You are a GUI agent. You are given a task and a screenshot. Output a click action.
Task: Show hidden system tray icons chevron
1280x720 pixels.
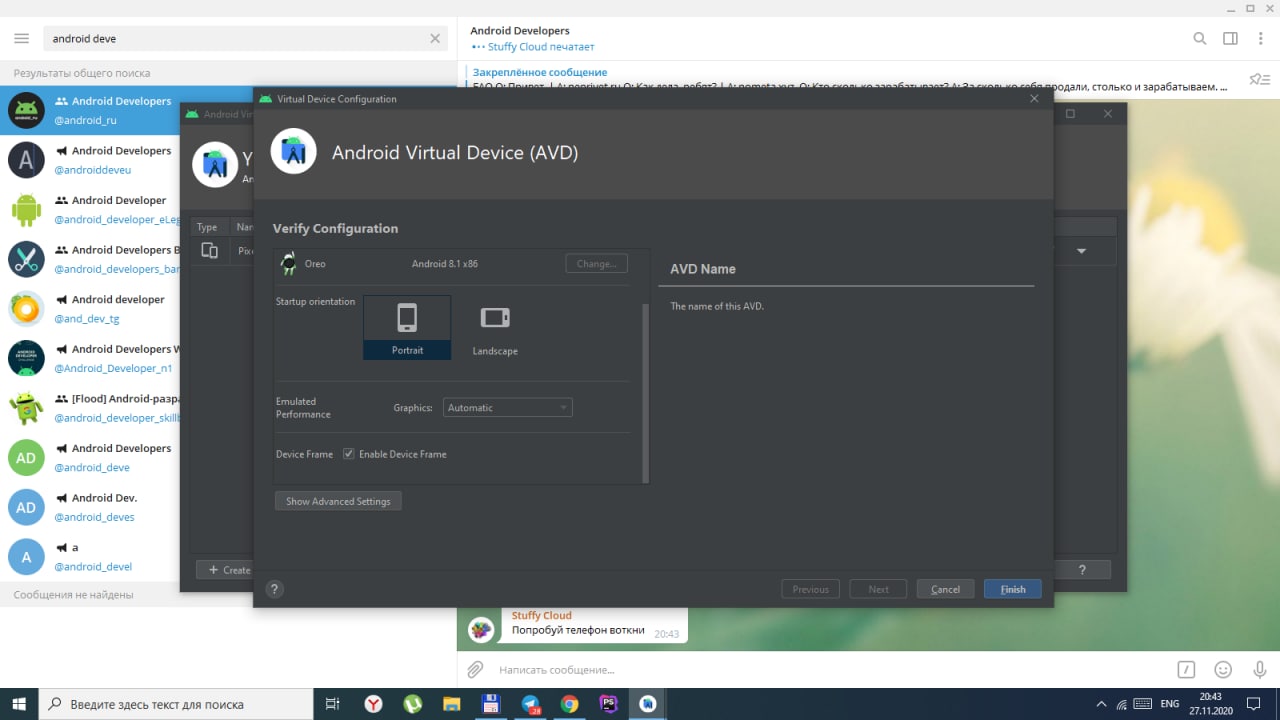click(x=1102, y=704)
